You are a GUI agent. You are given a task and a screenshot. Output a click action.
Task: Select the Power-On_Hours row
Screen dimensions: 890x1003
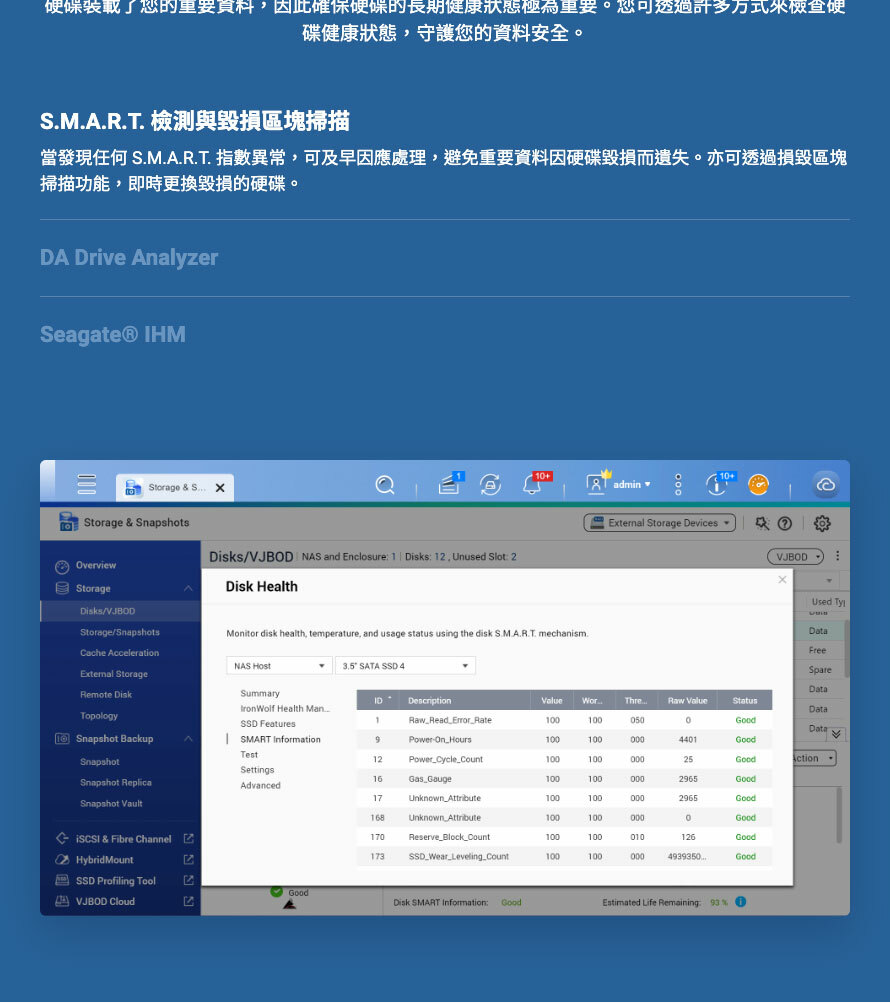tap(564, 739)
